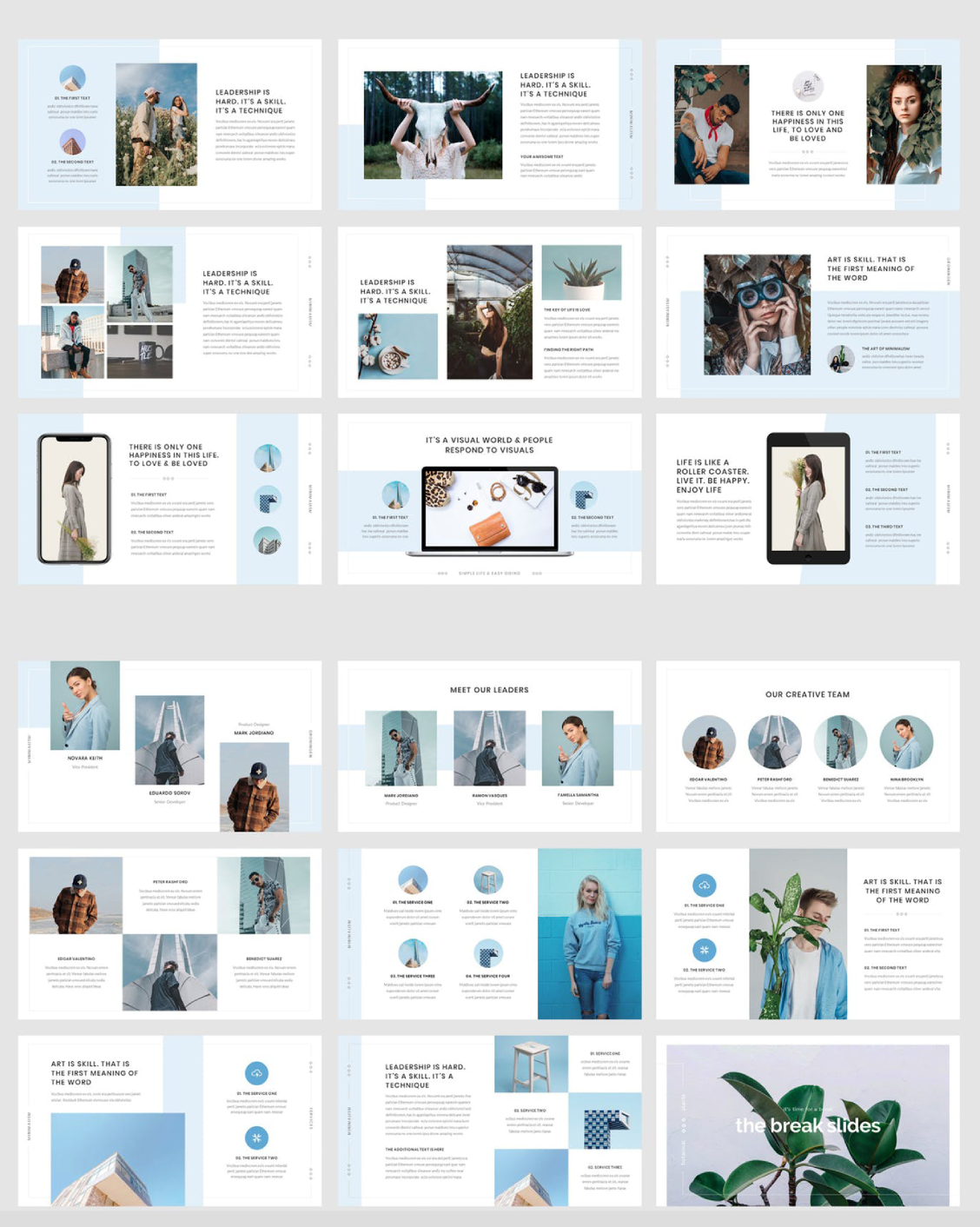This screenshot has width=980, height=1227.
Task: Click the snowflake icon beside the man holding a plant
Action: (704, 950)
